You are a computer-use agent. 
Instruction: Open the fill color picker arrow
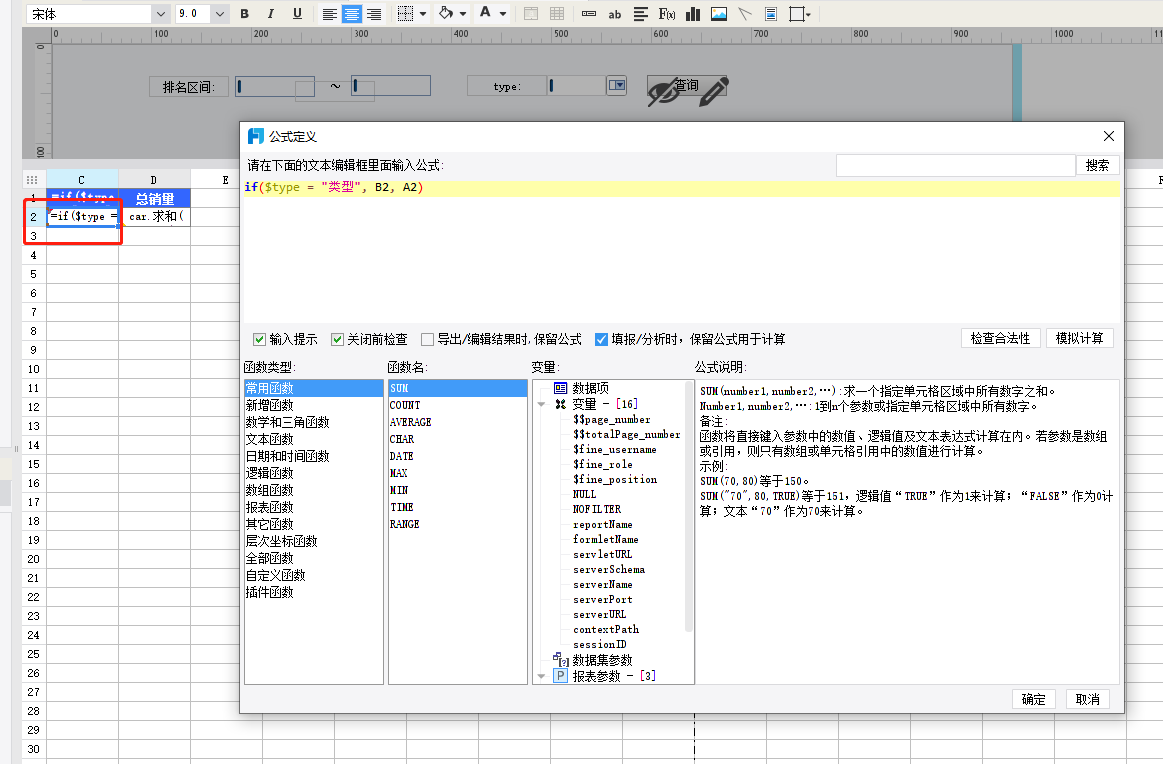click(463, 14)
